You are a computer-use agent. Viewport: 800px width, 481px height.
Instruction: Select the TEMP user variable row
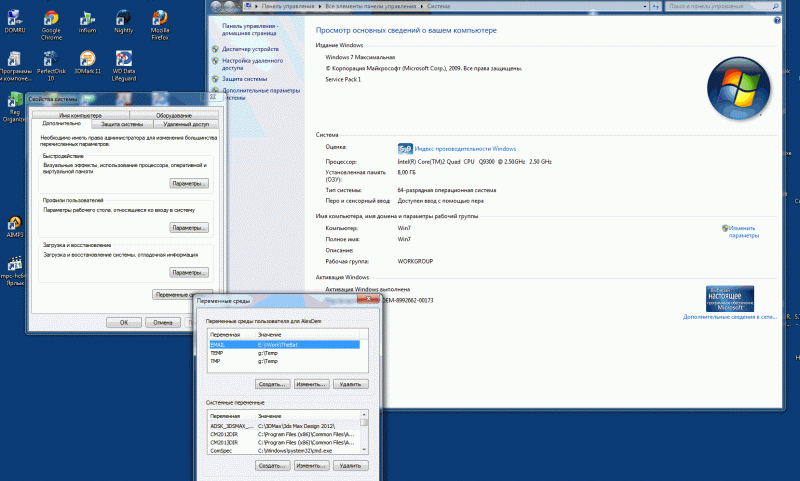click(220, 353)
